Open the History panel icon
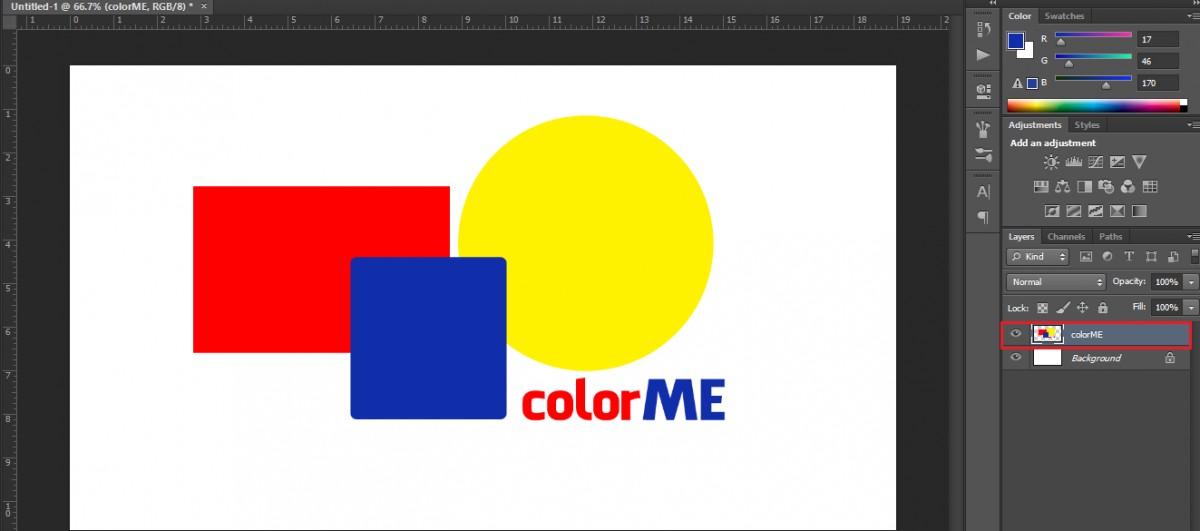1200x531 pixels. [x=983, y=31]
